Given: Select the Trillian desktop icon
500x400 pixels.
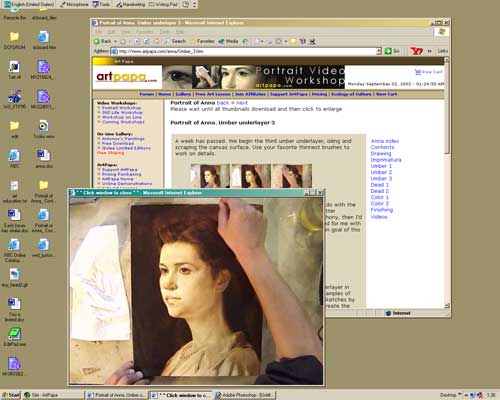Looking at the screenshot, I should click(44, 130).
